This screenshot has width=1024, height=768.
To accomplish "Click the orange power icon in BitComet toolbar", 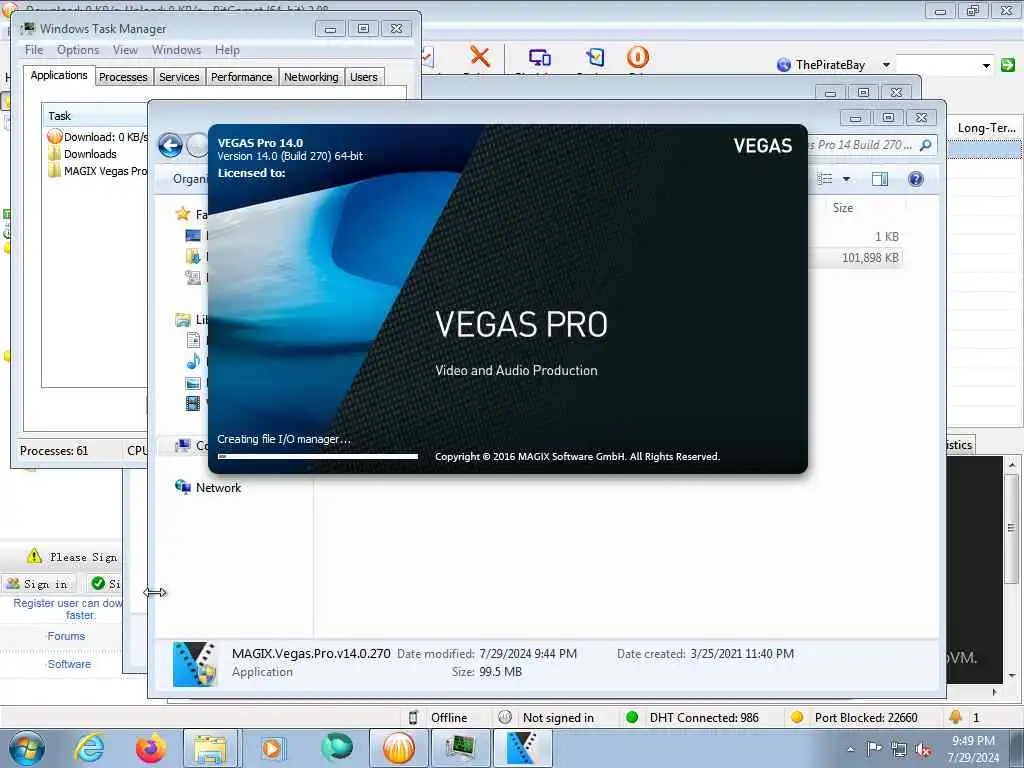I will point(637,57).
